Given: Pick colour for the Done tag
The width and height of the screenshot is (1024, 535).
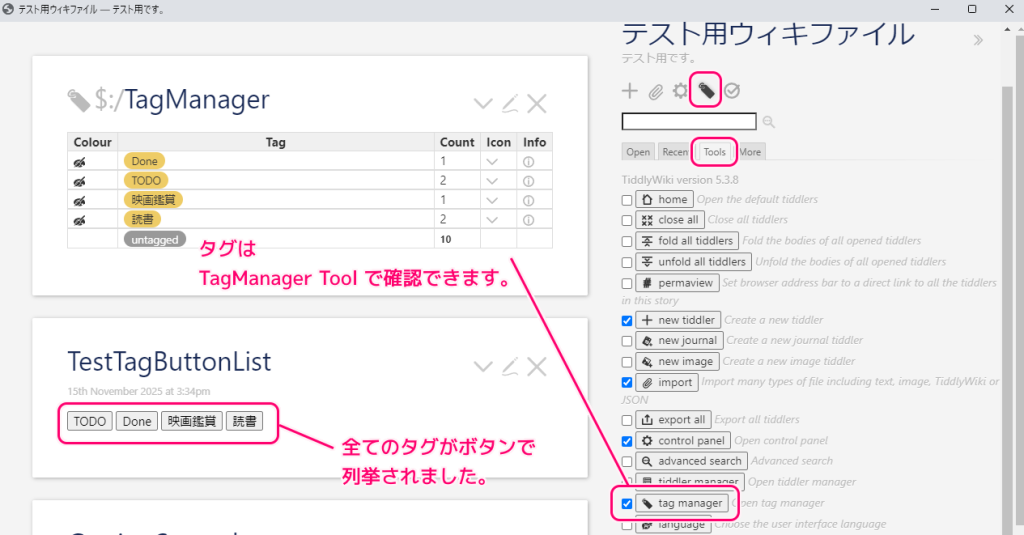Looking at the screenshot, I should [x=80, y=162].
